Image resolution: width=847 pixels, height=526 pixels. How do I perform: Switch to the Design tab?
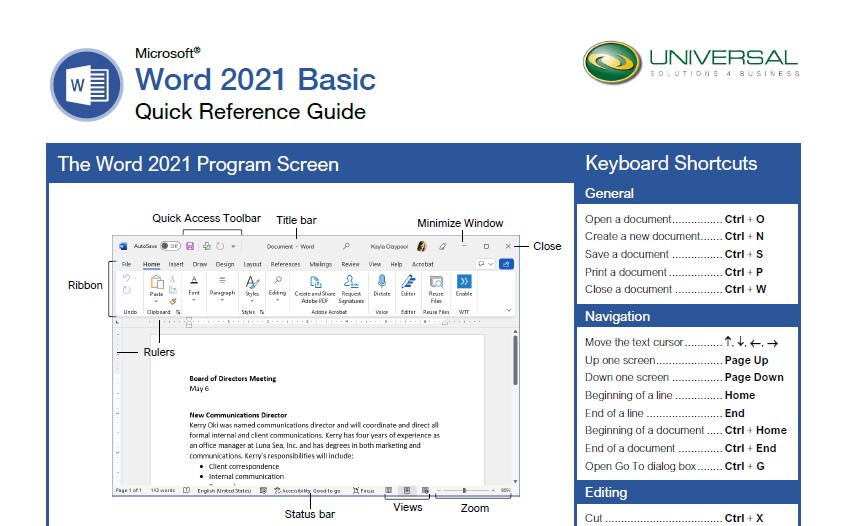point(225,264)
